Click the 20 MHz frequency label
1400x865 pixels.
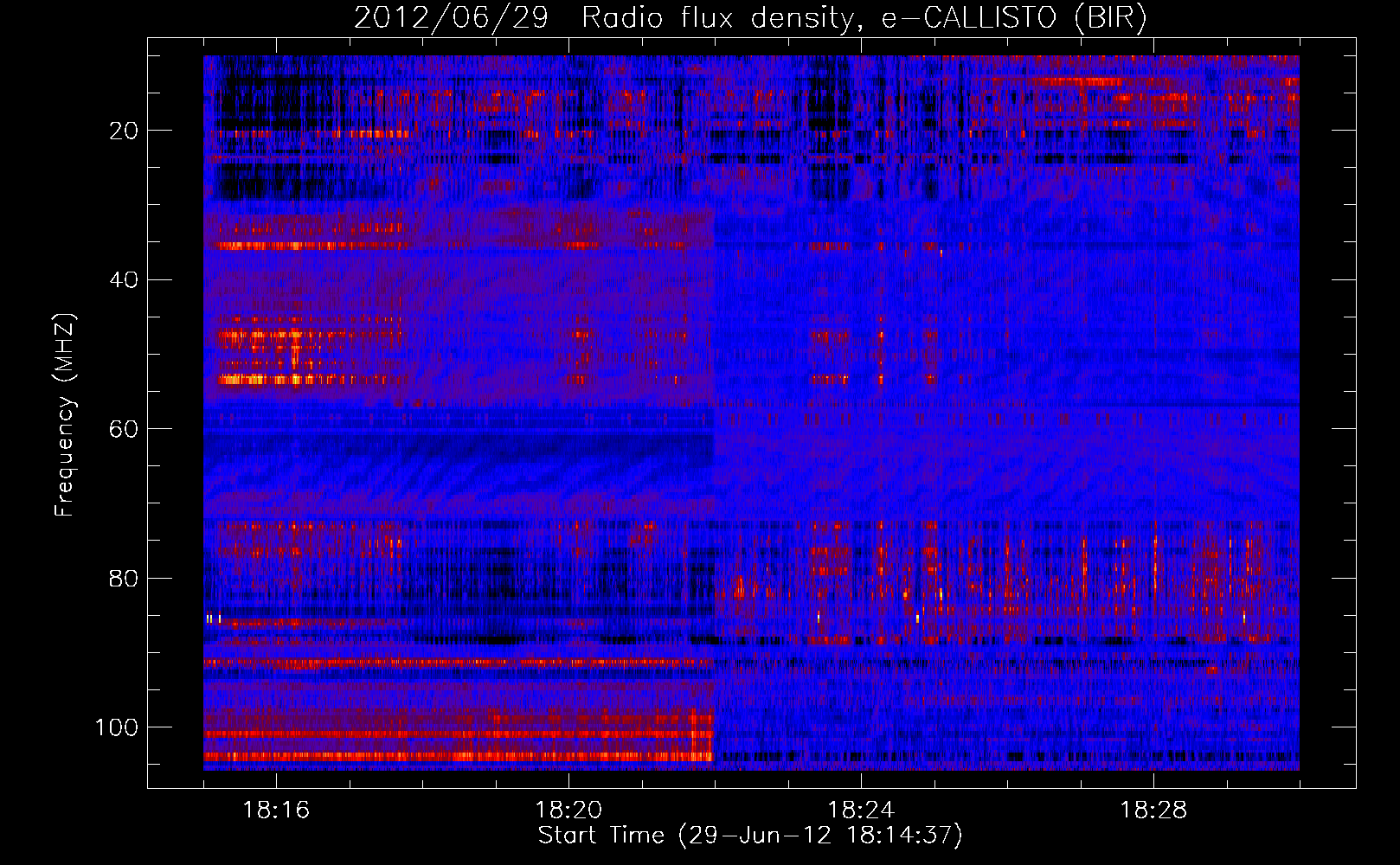[x=124, y=131]
